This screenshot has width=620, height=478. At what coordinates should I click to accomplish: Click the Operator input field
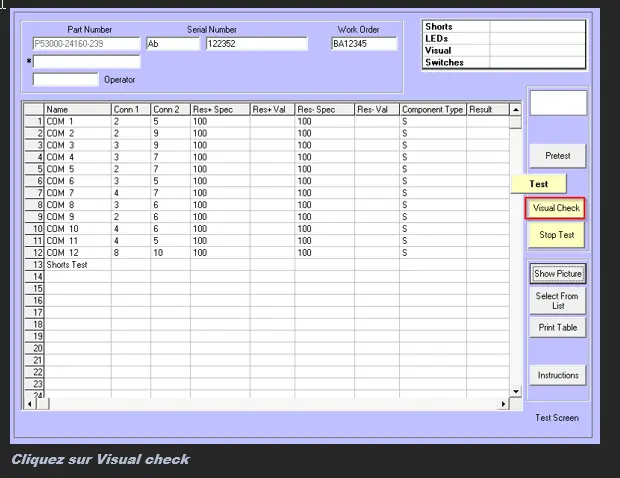pyautogui.click(x=65, y=79)
